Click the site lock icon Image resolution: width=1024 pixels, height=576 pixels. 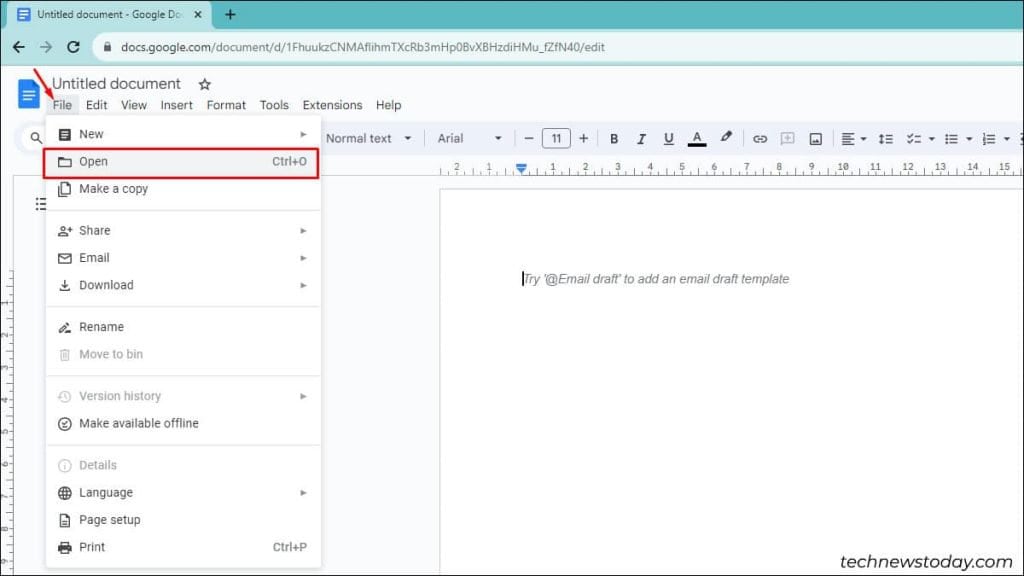(x=107, y=47)
